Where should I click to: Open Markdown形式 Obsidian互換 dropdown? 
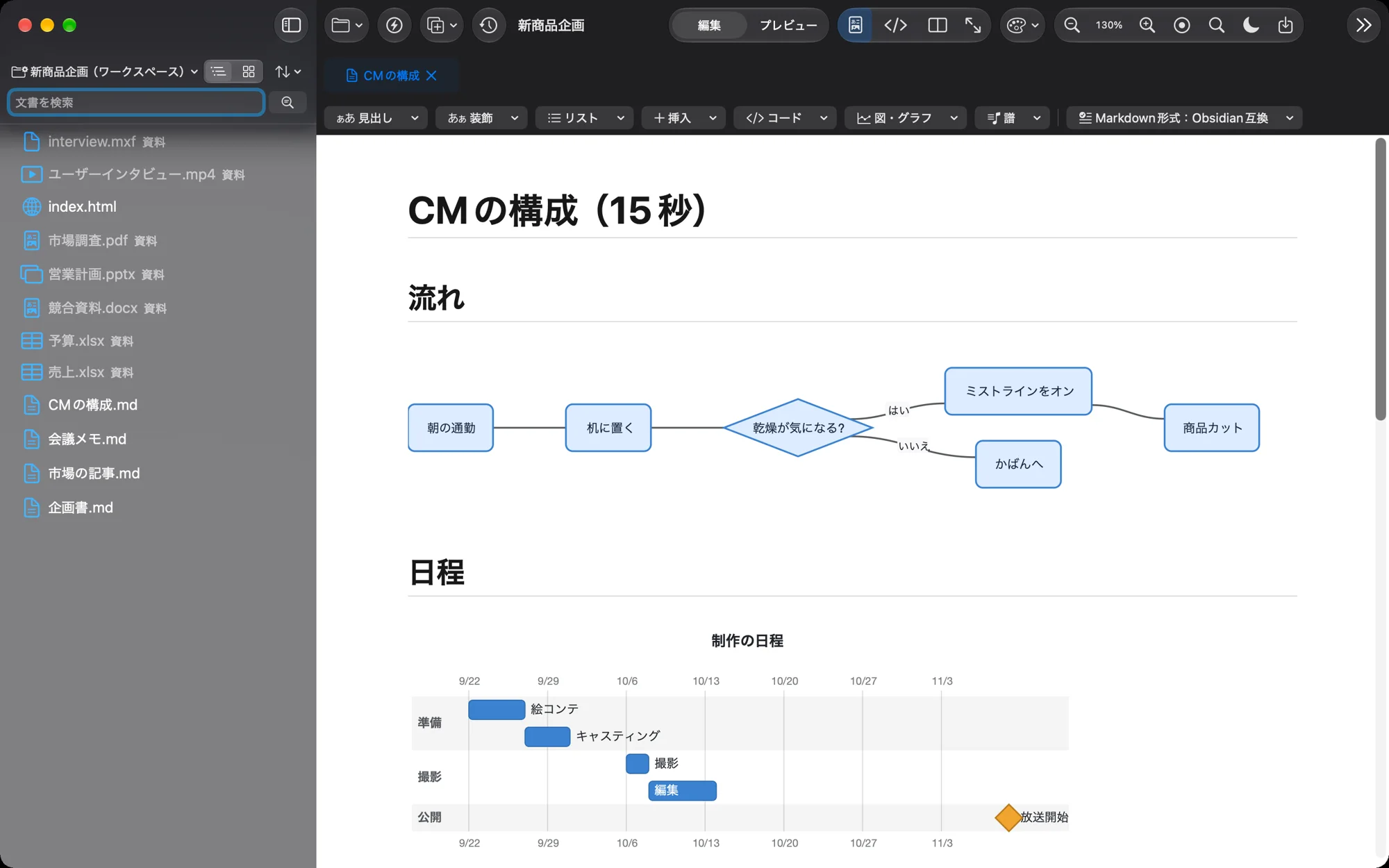[1185, 118]
